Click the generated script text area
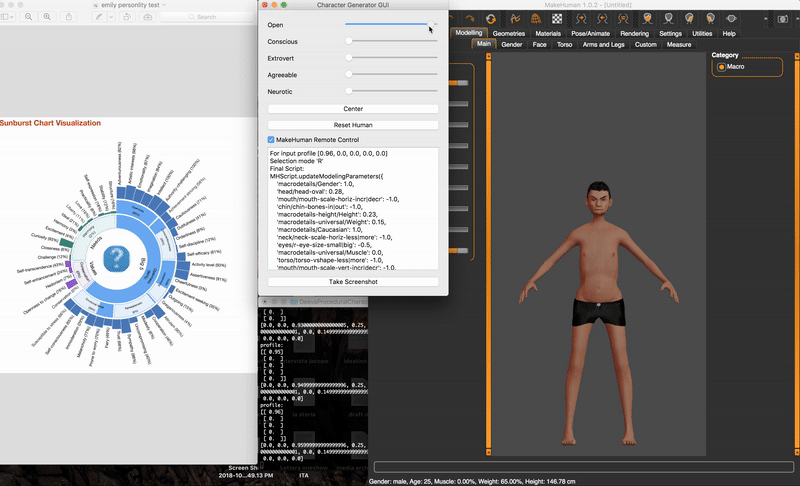Screen dimensions: 800x486 pyautogui.click(x=353, y=209)
